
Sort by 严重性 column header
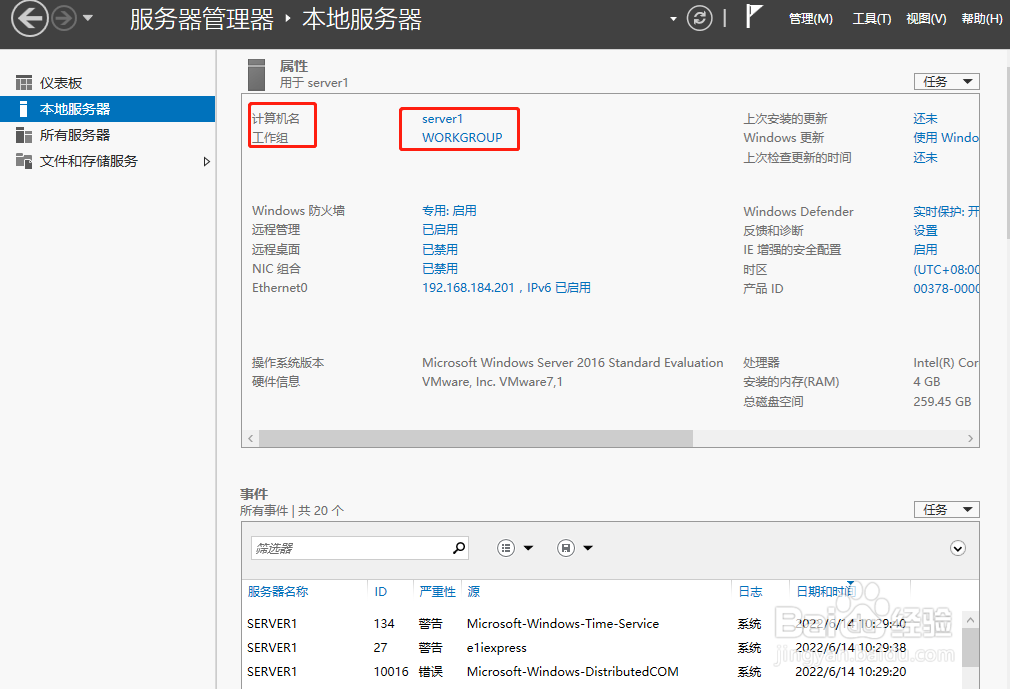click(x=437, y=592)
